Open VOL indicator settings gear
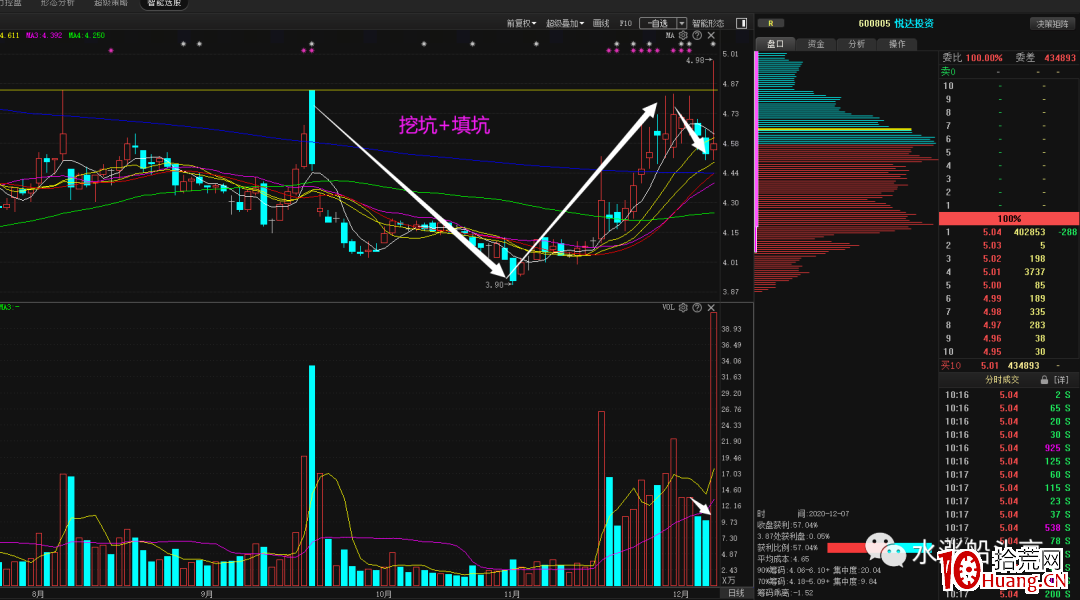The width and height of the screenshot is (1080, 600). click(683, 307)
